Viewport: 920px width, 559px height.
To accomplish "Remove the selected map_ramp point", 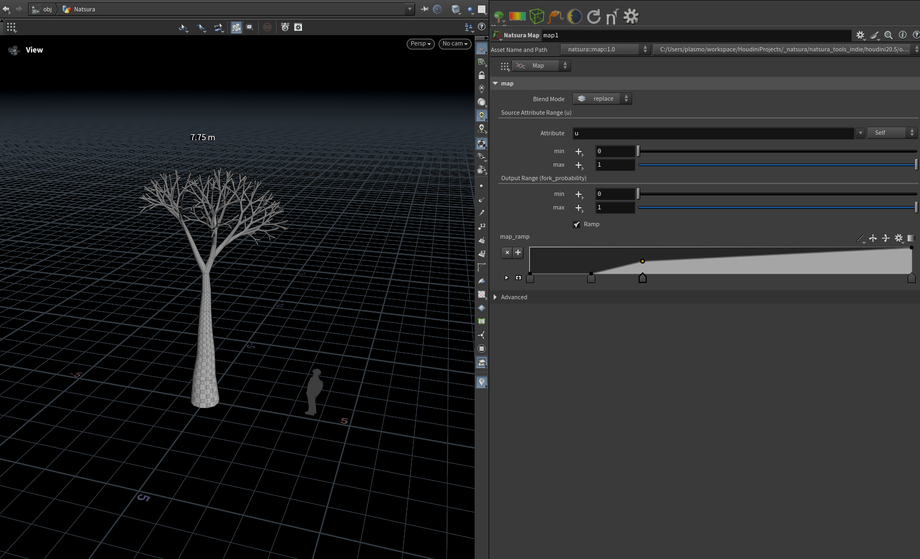I will (x=507, y=253).
